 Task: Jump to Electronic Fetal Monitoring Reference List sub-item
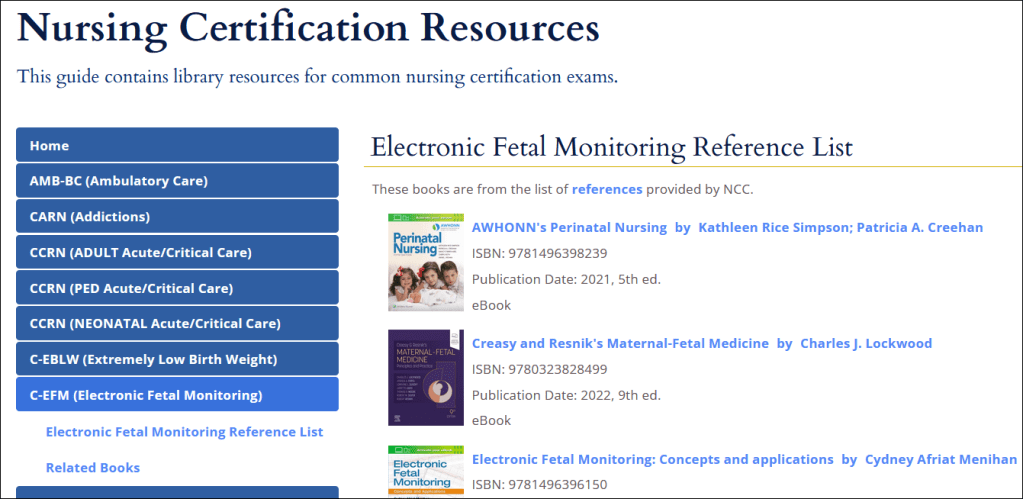pyautogui.click(x=185, y=432)
